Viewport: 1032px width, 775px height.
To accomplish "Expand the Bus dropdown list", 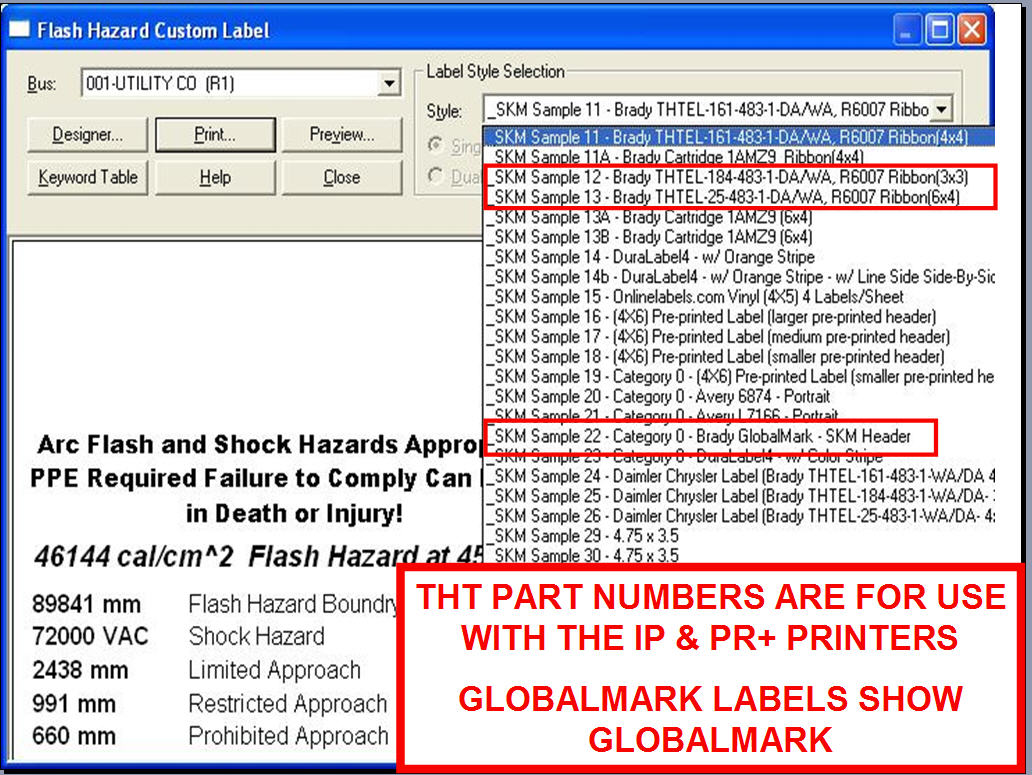I will click(390, 84).
